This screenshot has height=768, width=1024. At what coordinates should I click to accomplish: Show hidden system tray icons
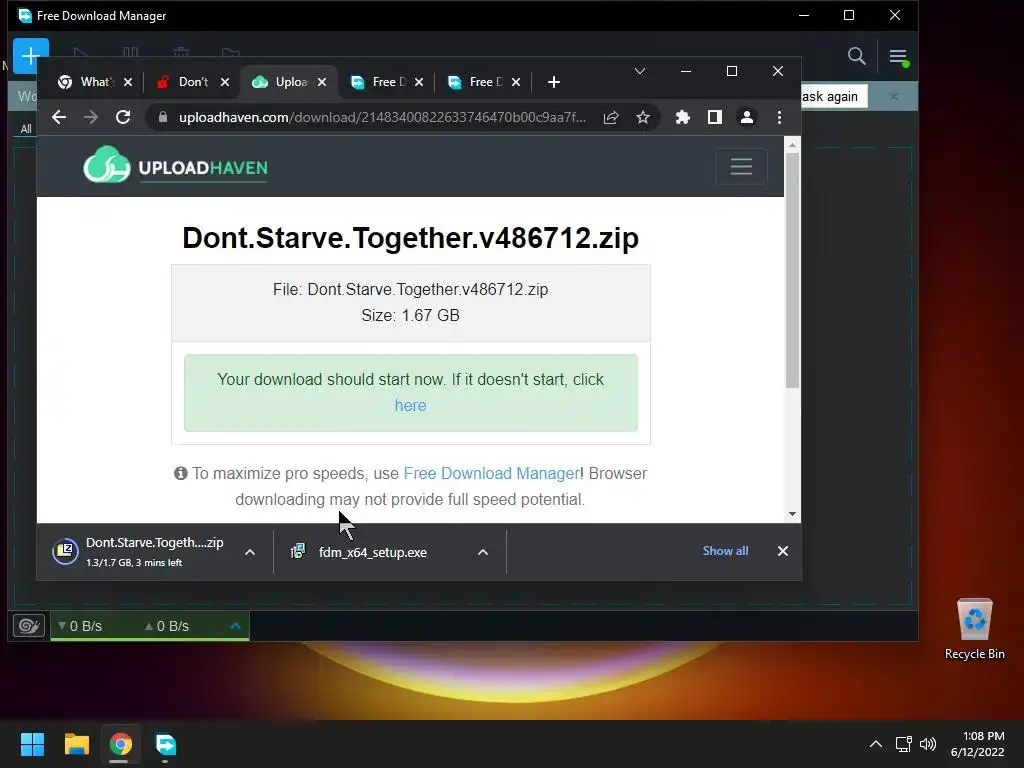(876, 744)
